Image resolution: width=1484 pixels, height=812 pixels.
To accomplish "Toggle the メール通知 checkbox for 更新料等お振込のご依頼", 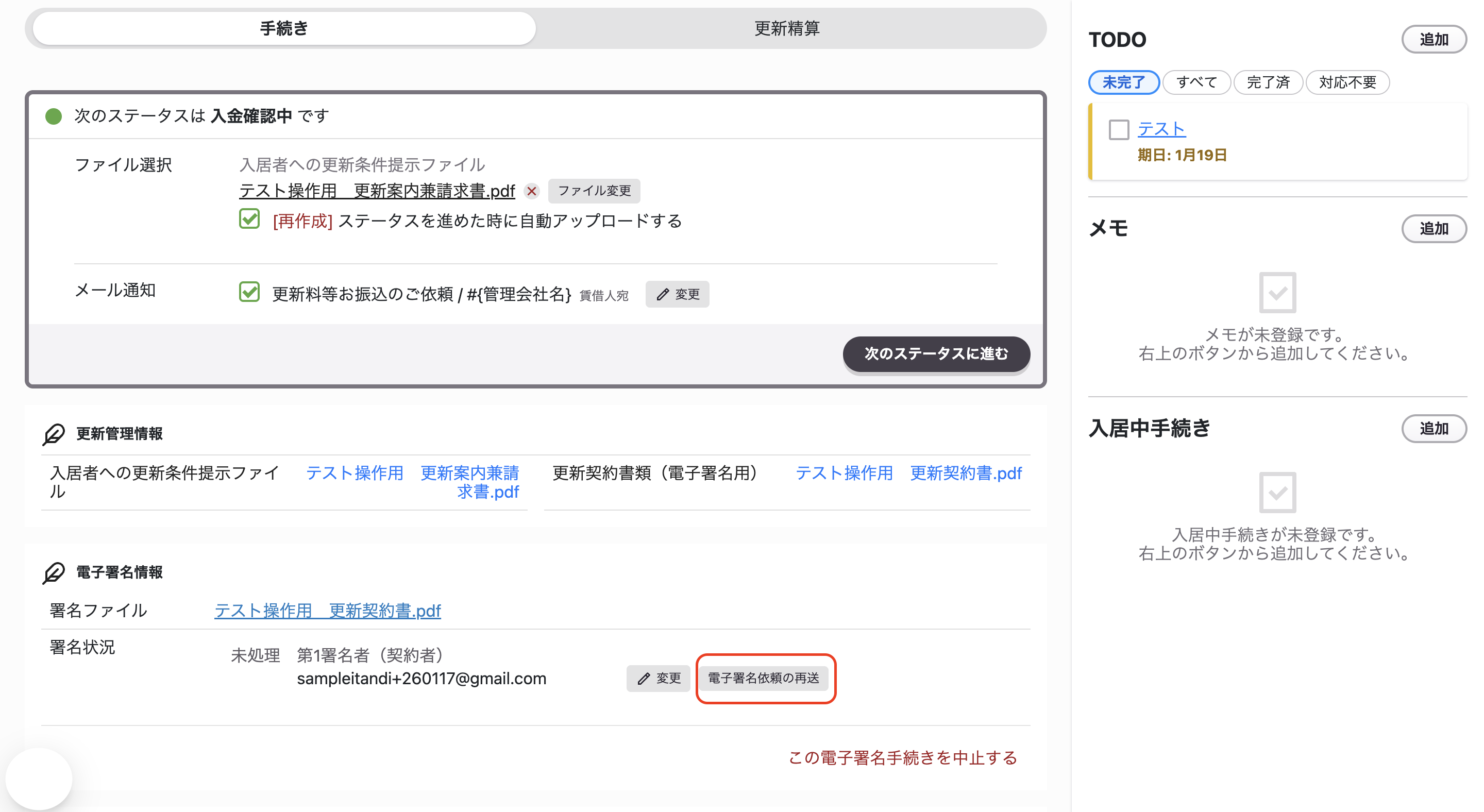I will tap(249, 292).
